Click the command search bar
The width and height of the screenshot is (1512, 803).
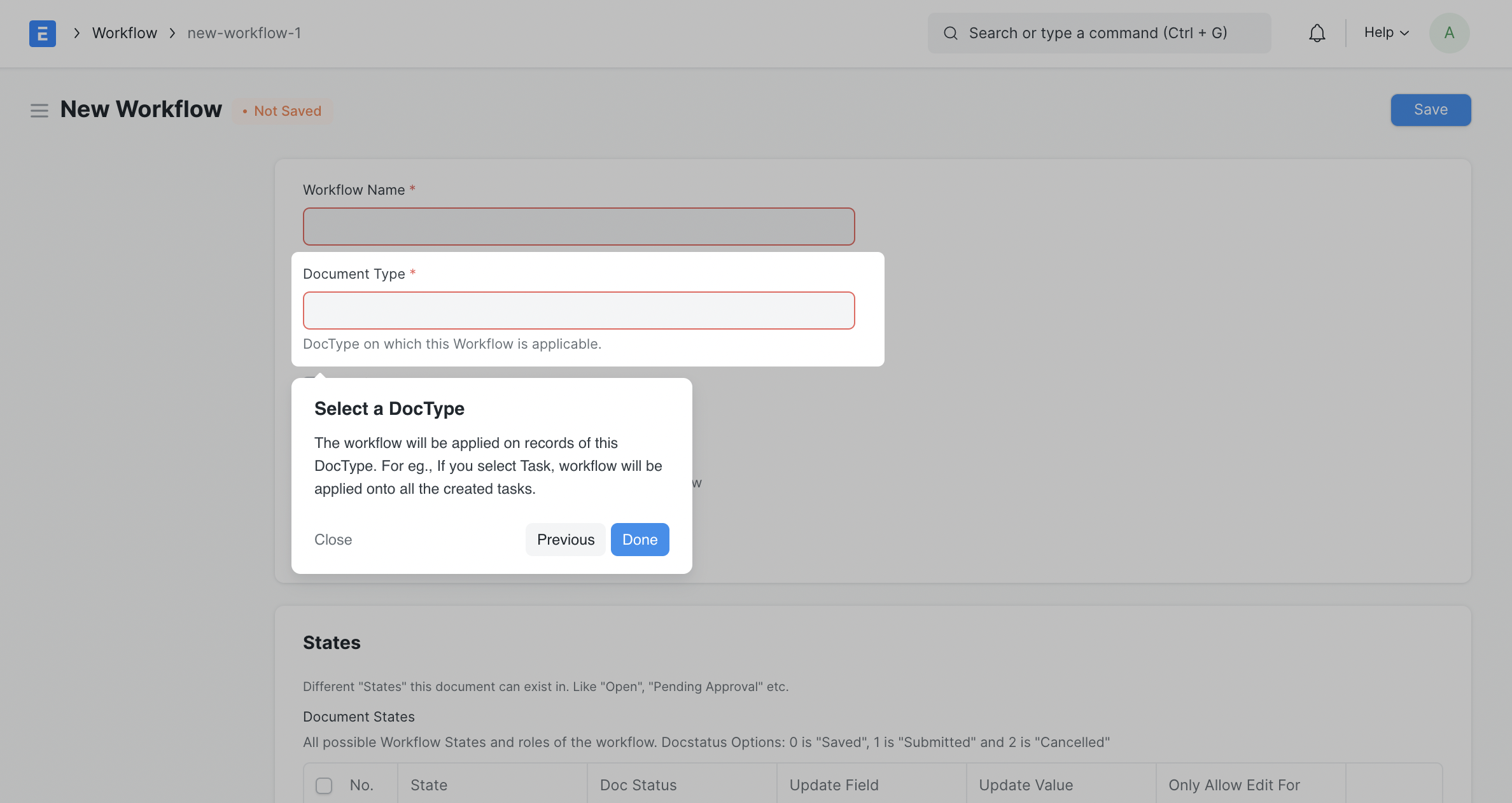tap(1098, 33)
